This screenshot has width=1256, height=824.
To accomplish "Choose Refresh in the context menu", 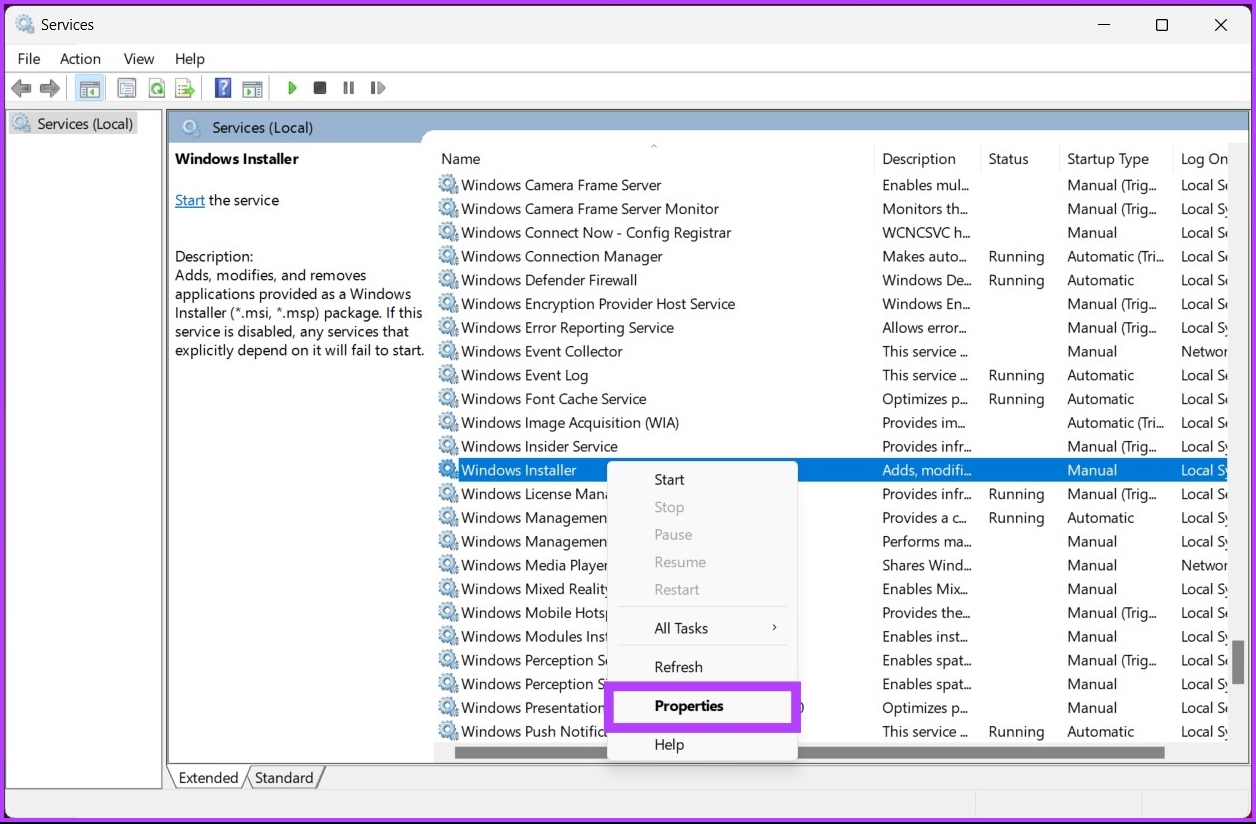I will (x=702, y=667).
